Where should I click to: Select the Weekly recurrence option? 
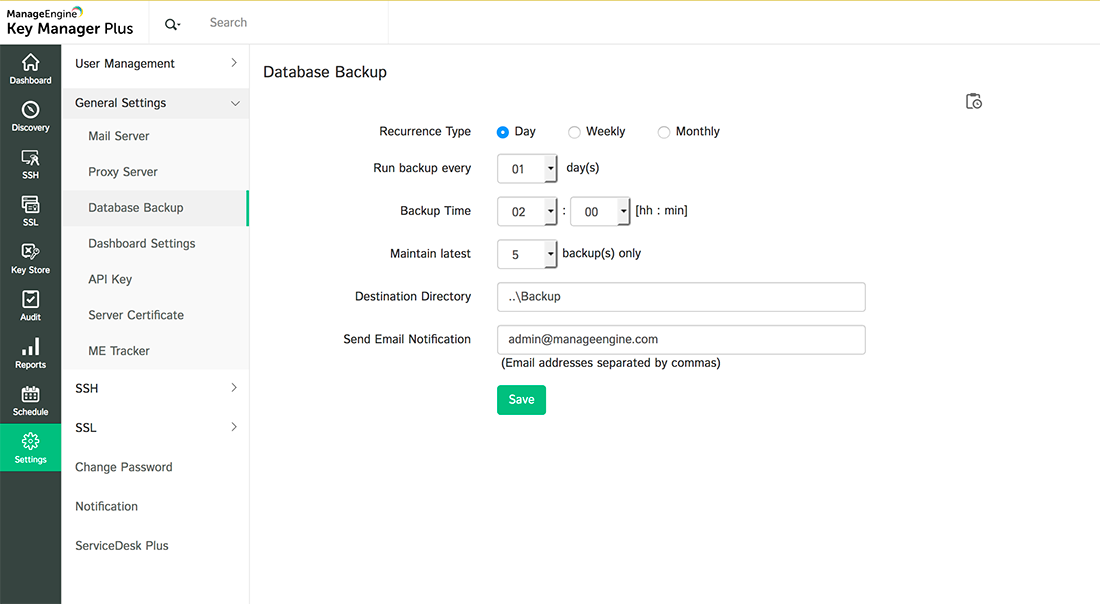(x=574, y=132)
